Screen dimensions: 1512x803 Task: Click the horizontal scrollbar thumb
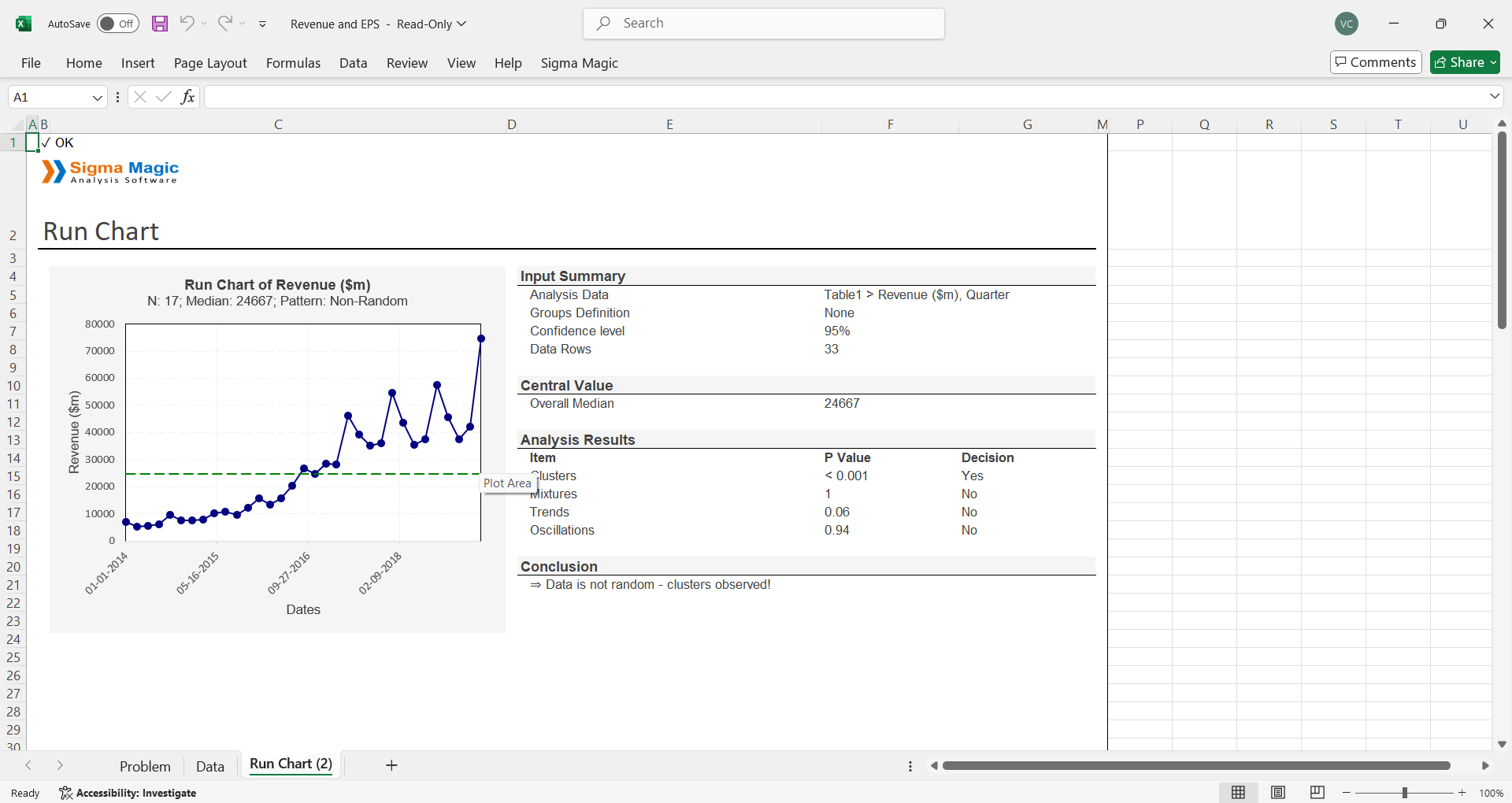pyautogui.click(x=1196, y=765)
